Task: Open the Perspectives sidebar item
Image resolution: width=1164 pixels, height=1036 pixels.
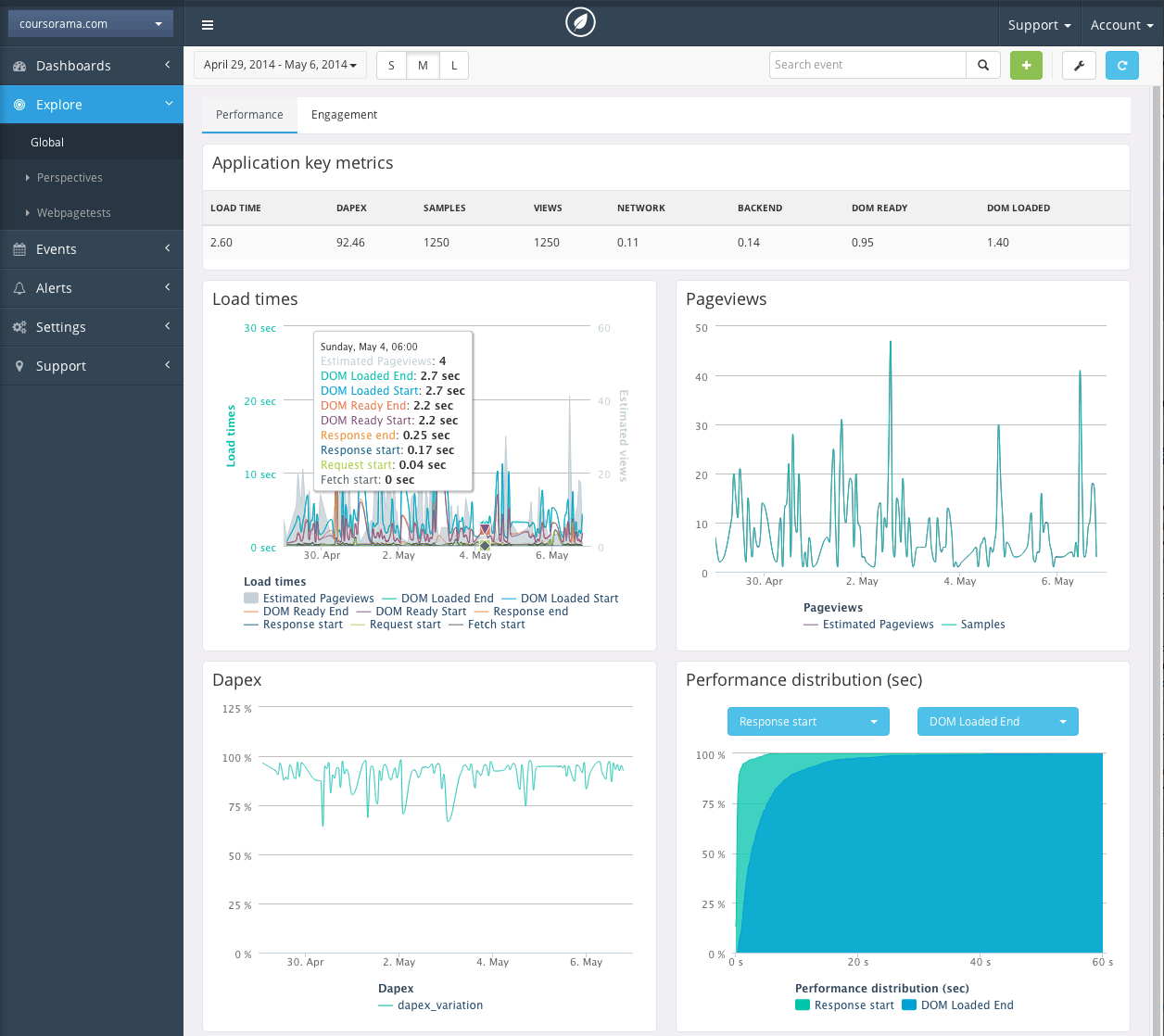Action: (70, 178)
